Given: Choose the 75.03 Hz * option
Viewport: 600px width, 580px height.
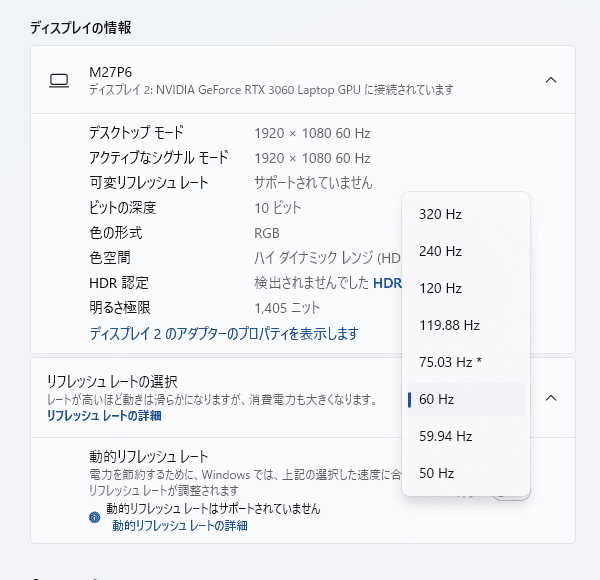Looking at the screenshot, I should point(450,362).
